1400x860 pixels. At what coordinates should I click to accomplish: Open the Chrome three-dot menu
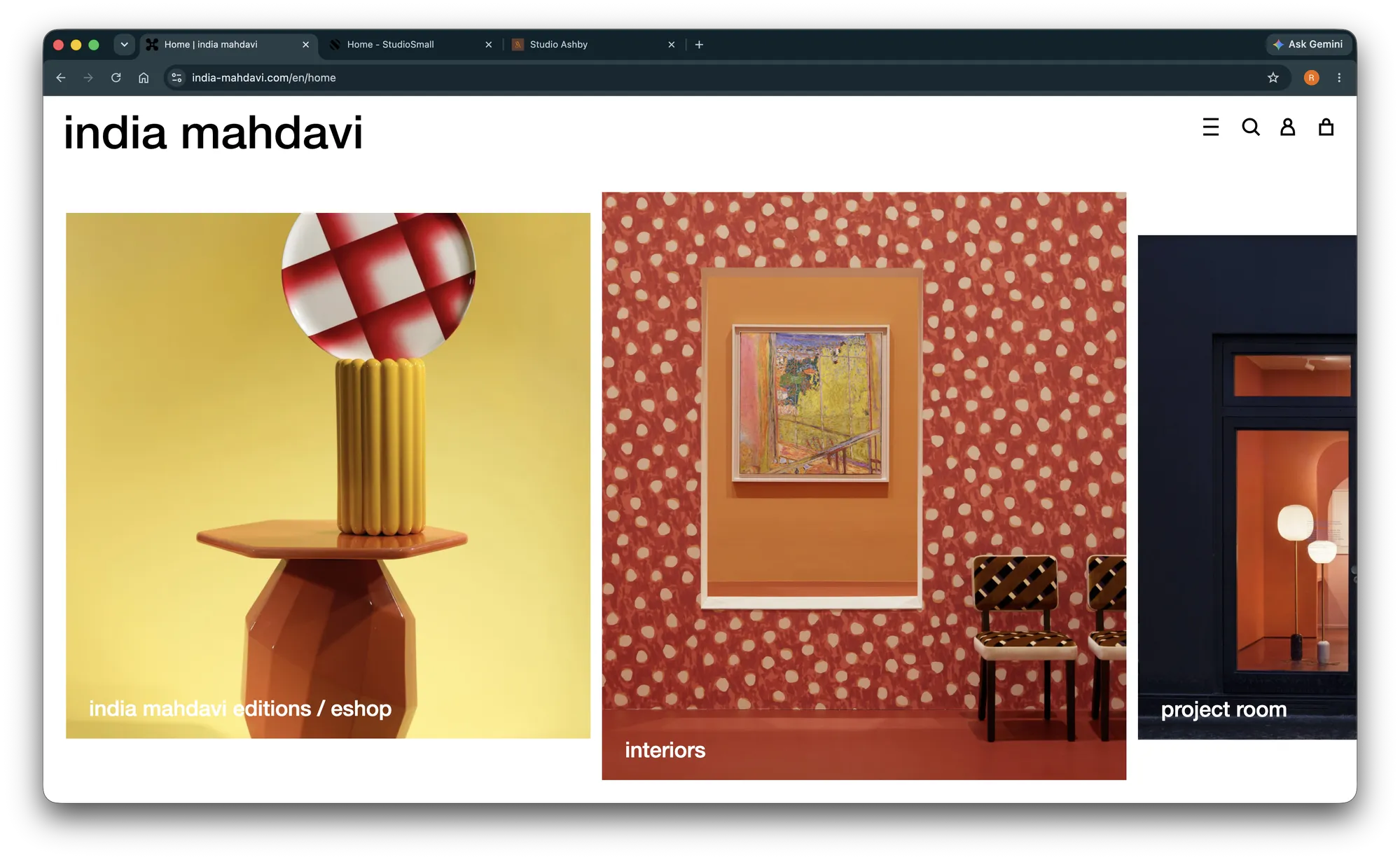[1339, 78]
